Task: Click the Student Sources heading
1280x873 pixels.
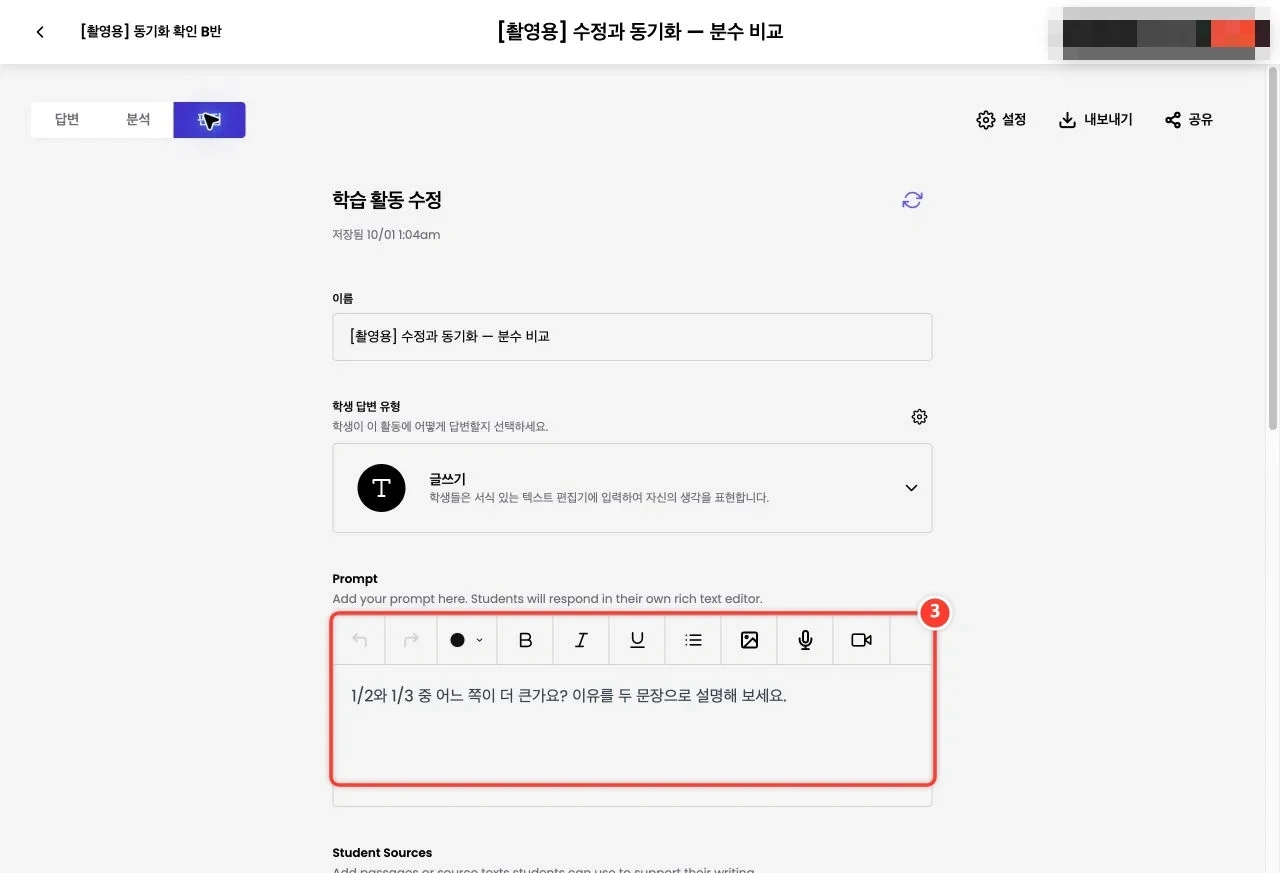Action: point(382,853)
